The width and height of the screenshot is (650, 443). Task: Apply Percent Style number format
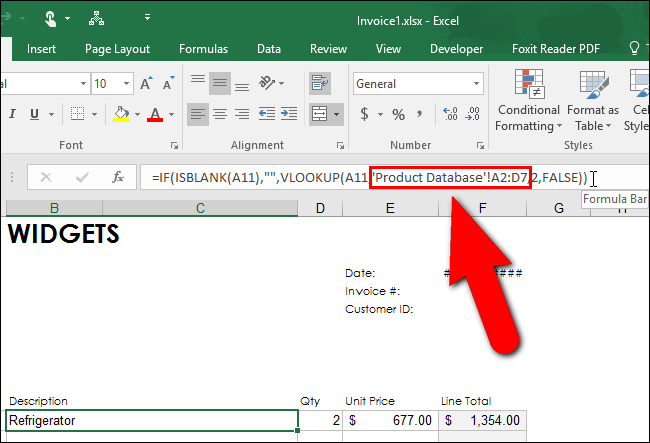398,114
